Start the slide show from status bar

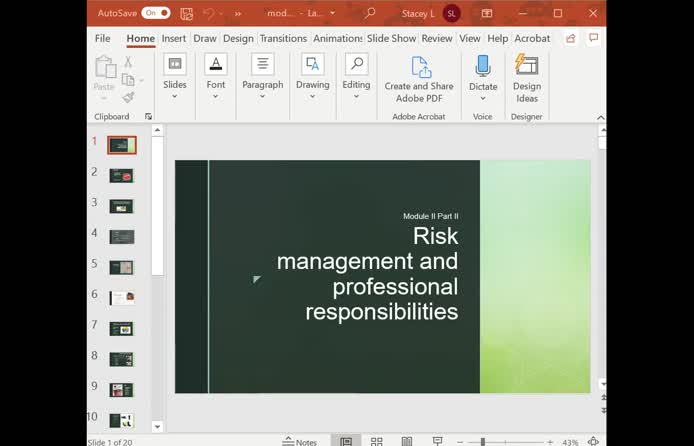(x=437, y=441)
